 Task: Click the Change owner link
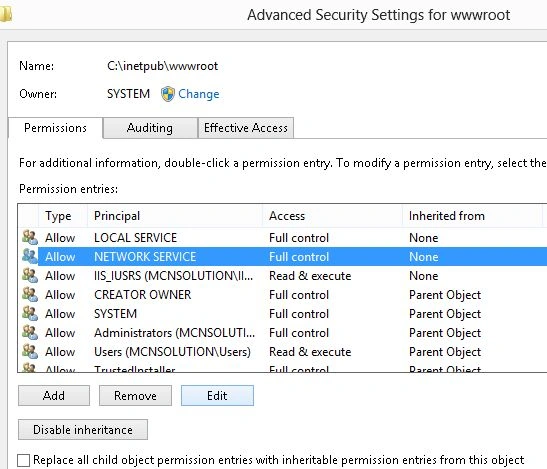point(198,94)
